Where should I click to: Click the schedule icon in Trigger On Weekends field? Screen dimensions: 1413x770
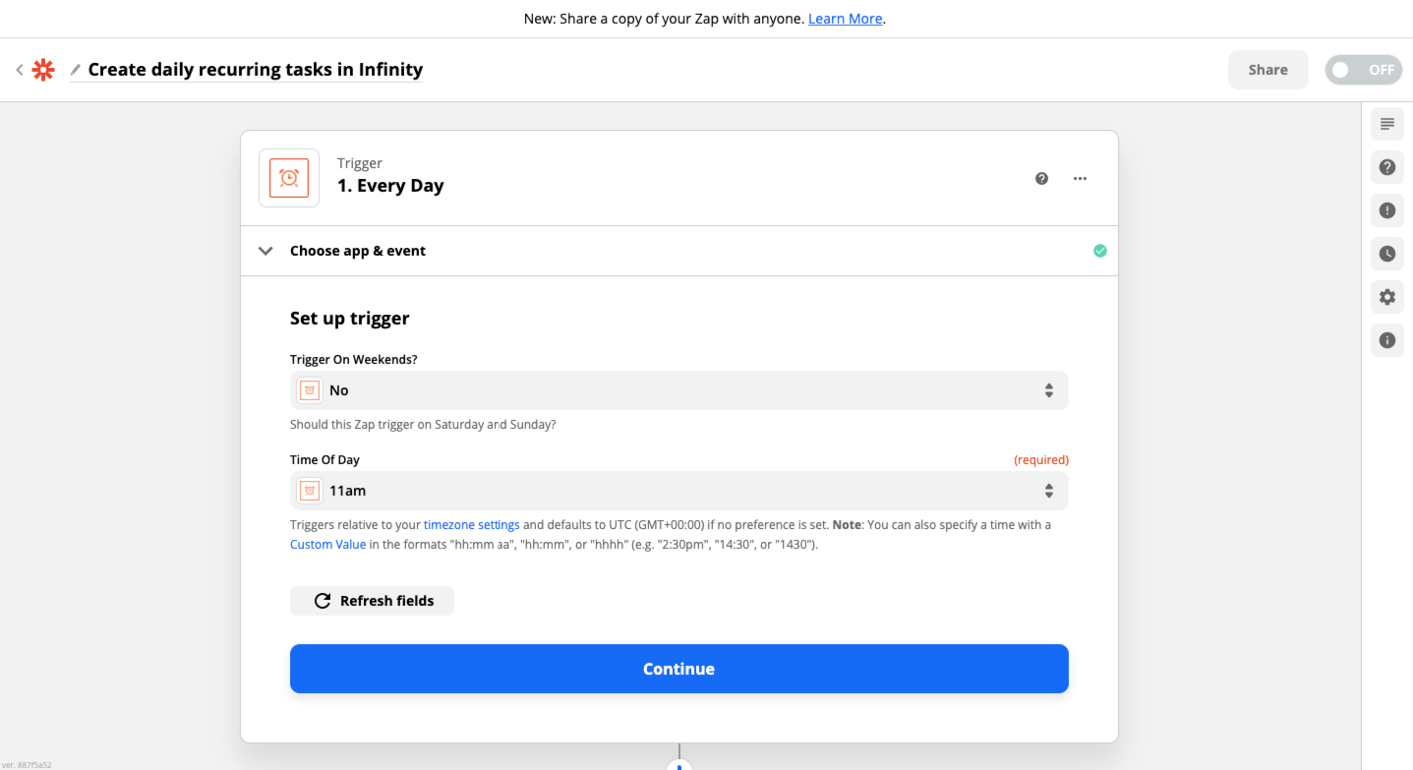coord(310,391)
